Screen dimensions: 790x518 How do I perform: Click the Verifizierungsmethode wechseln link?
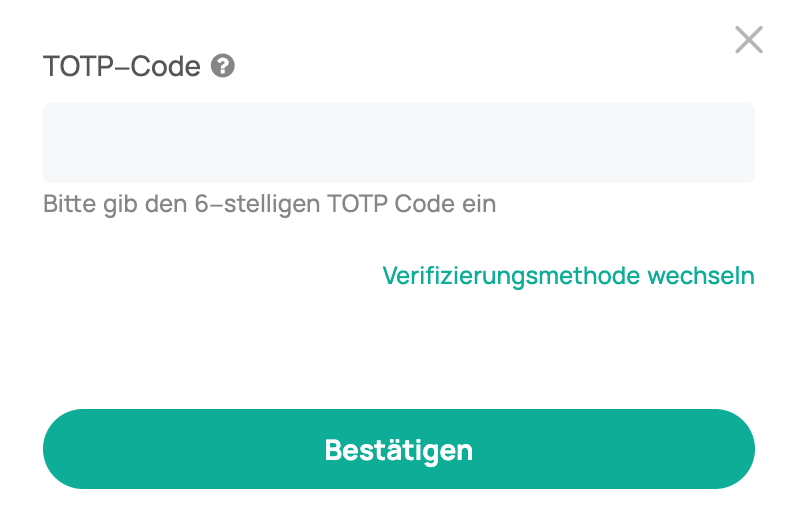pyautogui.click(x=568, y=275)
